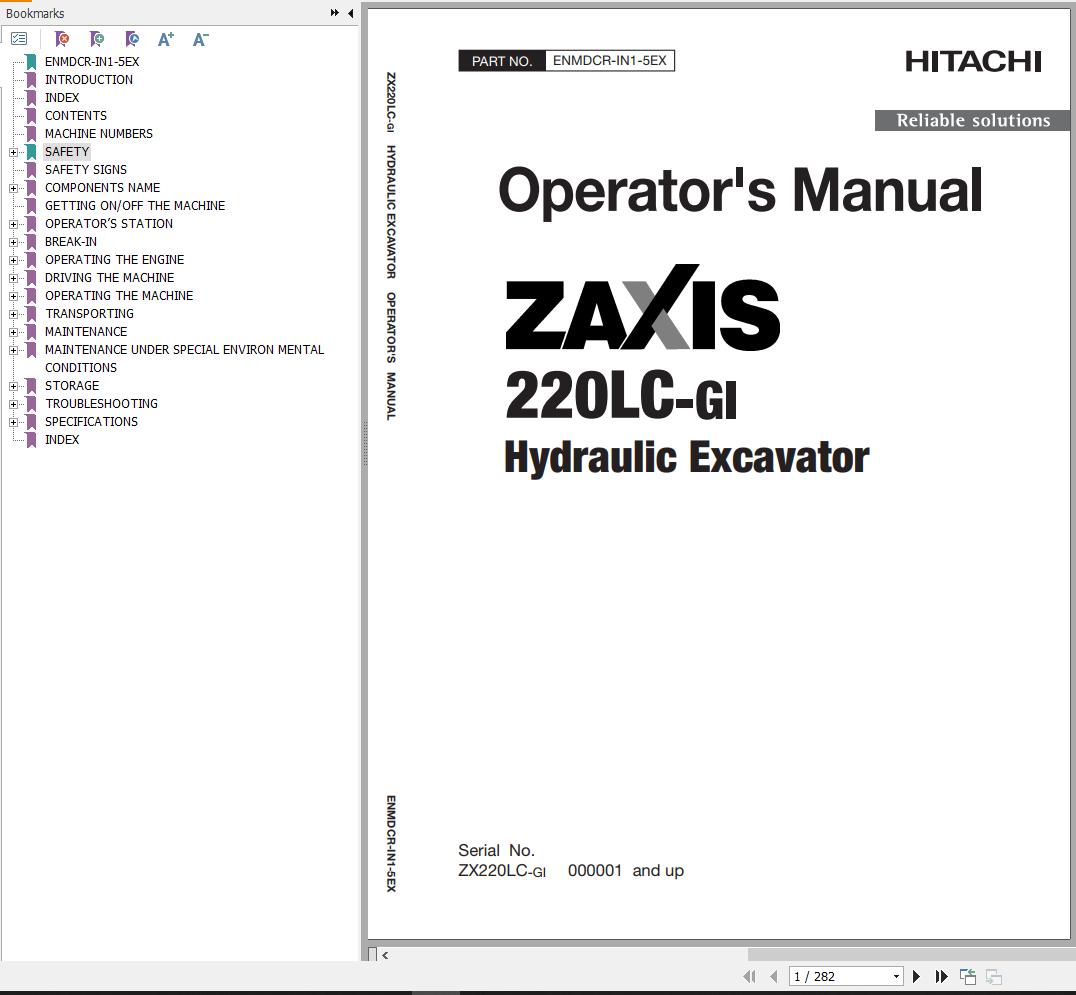
Task: Click the Reliable solutions banner
Action: (x=972, y=120)
